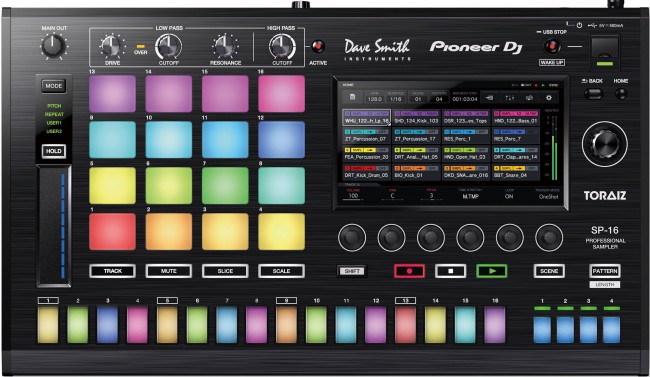This screenshot has width=650, height=377.
Task: Click the MUTE button
Action: pos(169,271)
